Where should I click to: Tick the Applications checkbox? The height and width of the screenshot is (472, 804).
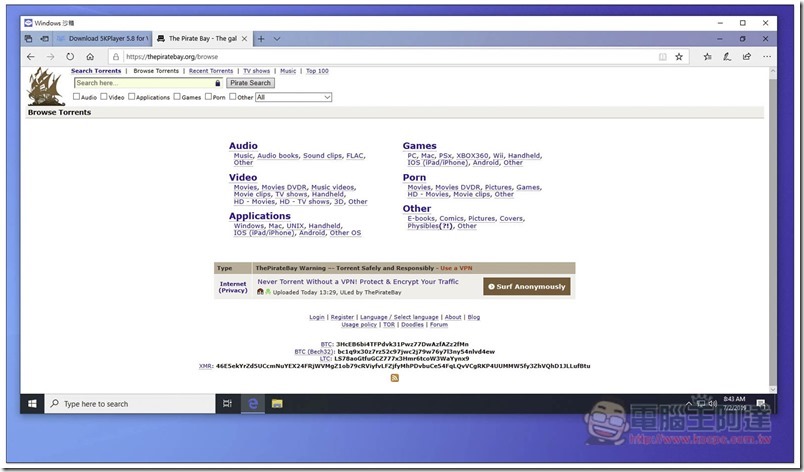point(131,96)
